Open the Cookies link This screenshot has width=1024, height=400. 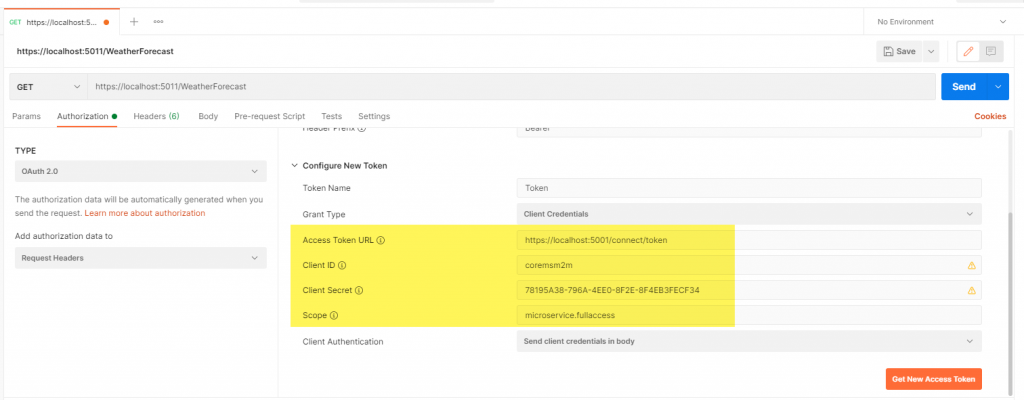point(990,116)
